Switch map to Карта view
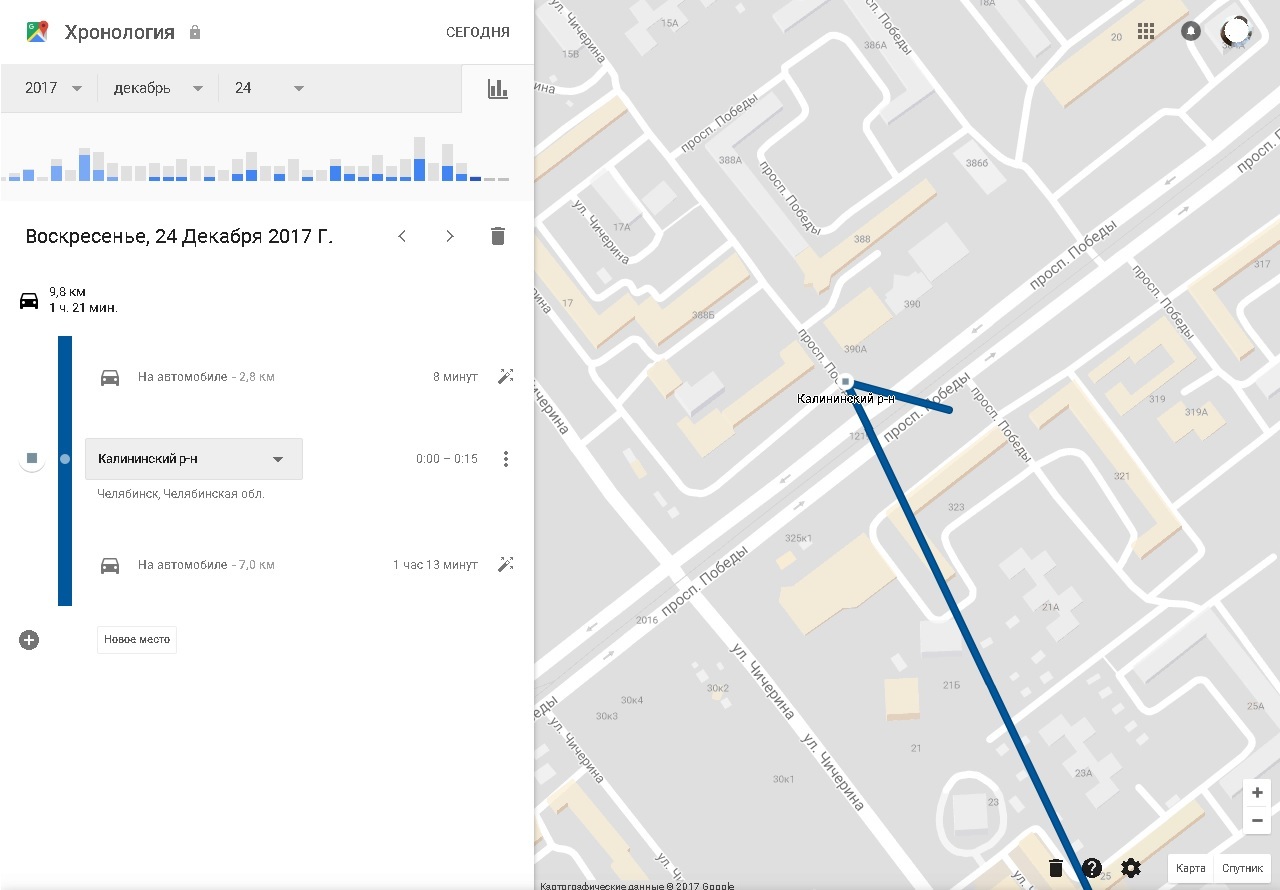This screenshot has height=890, width=1280. pos(1190,868)
